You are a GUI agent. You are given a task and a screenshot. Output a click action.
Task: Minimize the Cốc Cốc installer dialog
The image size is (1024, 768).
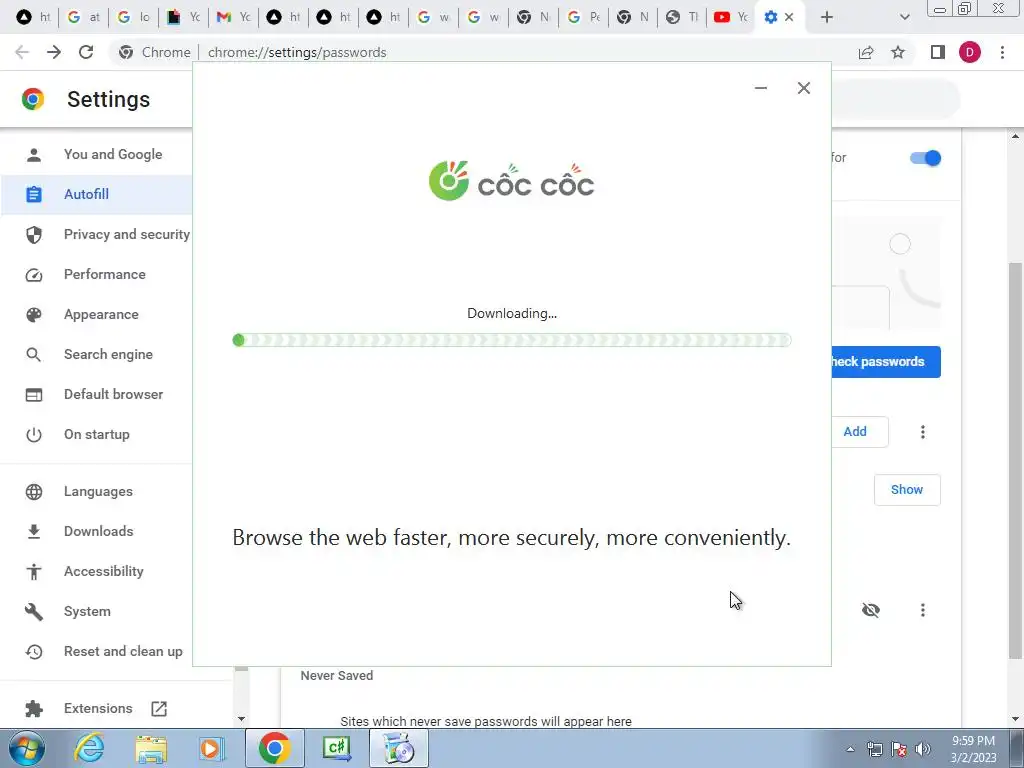click(761, 88)
